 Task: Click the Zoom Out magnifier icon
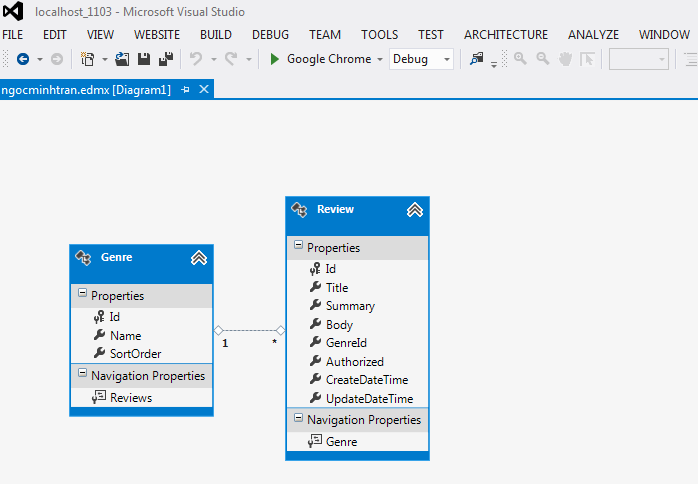point(543,59)
